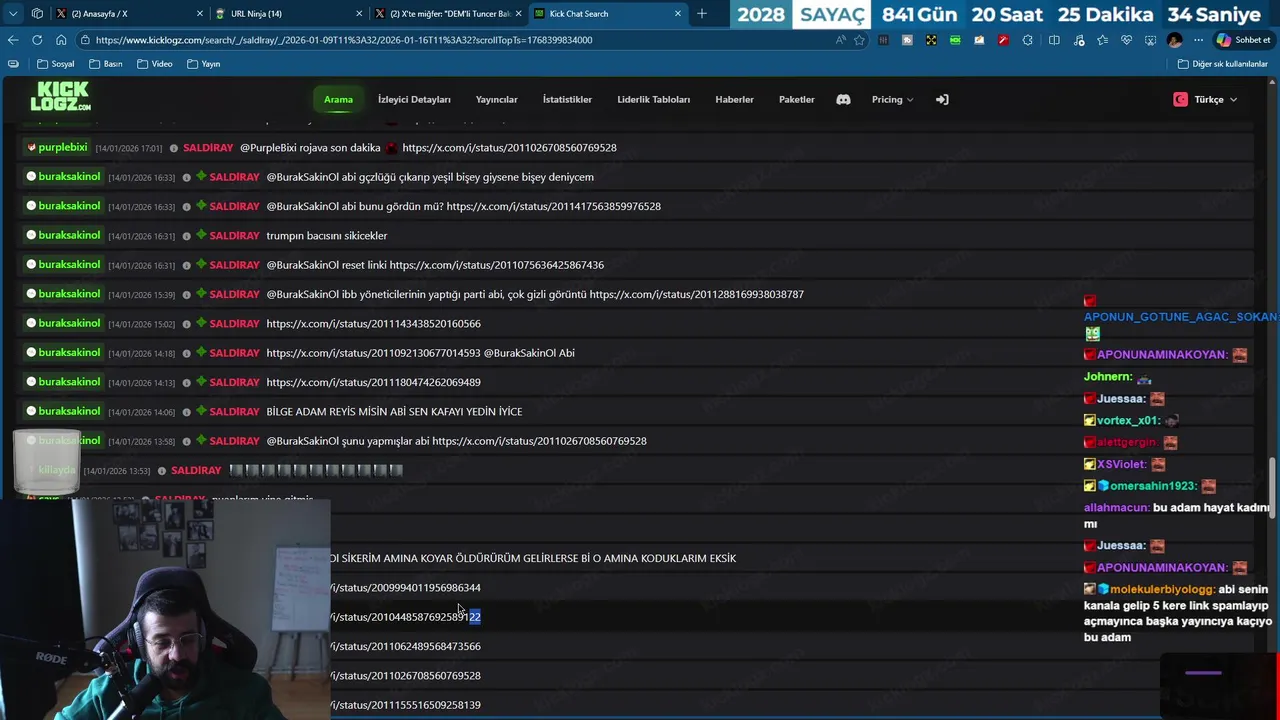Image resolution: width=1280 pixels, height=720 pixels.
Task: Click the 14/01/2026 15:39 timestamp
Action: coord(141,295)
